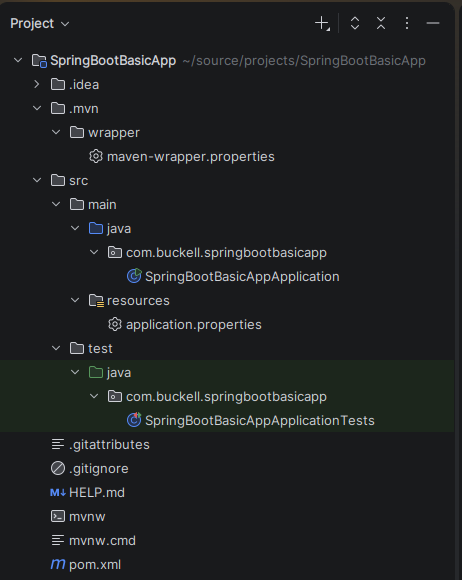Collapse the java folder under test
This screenshot has width=462, height=580.
tap(75, 372)
